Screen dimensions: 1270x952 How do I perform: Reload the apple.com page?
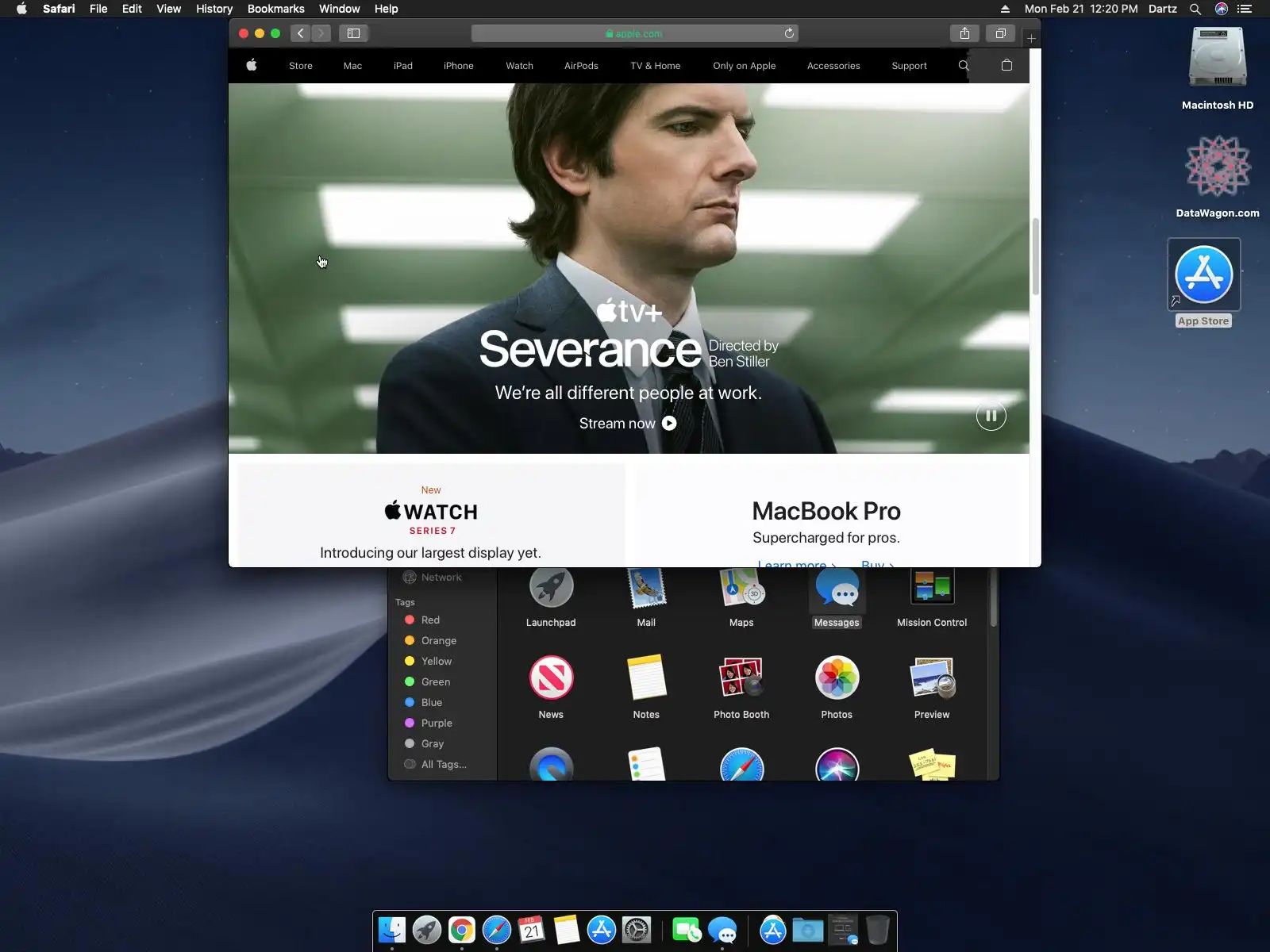coord(789,33)
